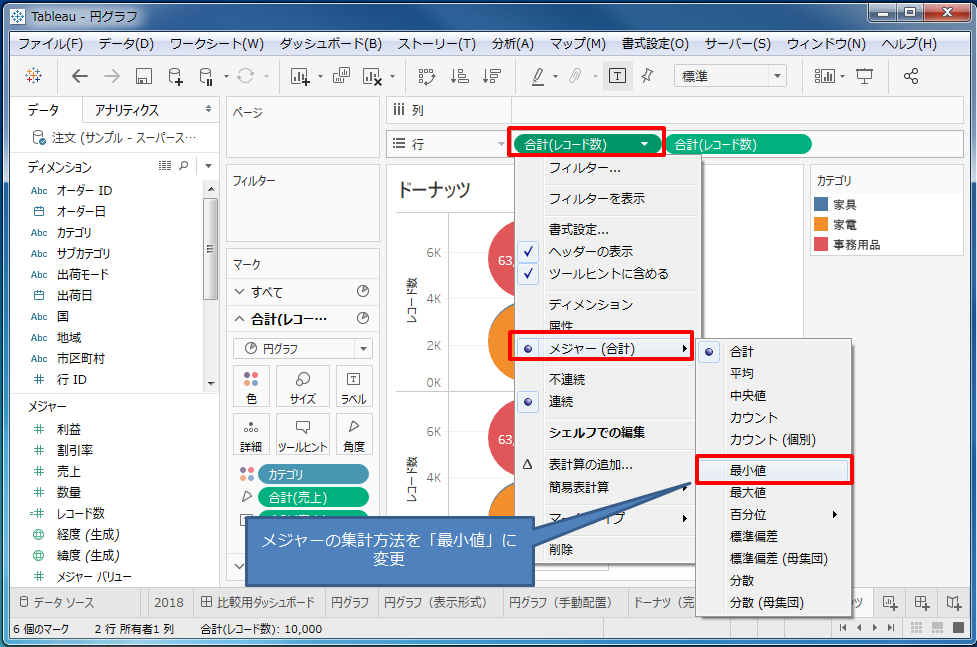This screenshot has height=647, width=977.
Task: Click the share workbook icon
Action: point(911,75)
